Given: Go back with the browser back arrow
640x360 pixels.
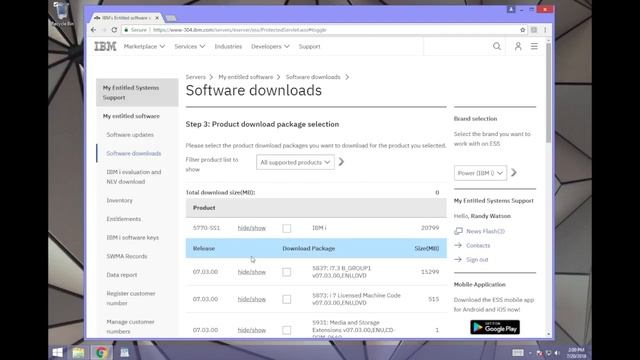Looking at the screenshot, I should tap(93, 30).
